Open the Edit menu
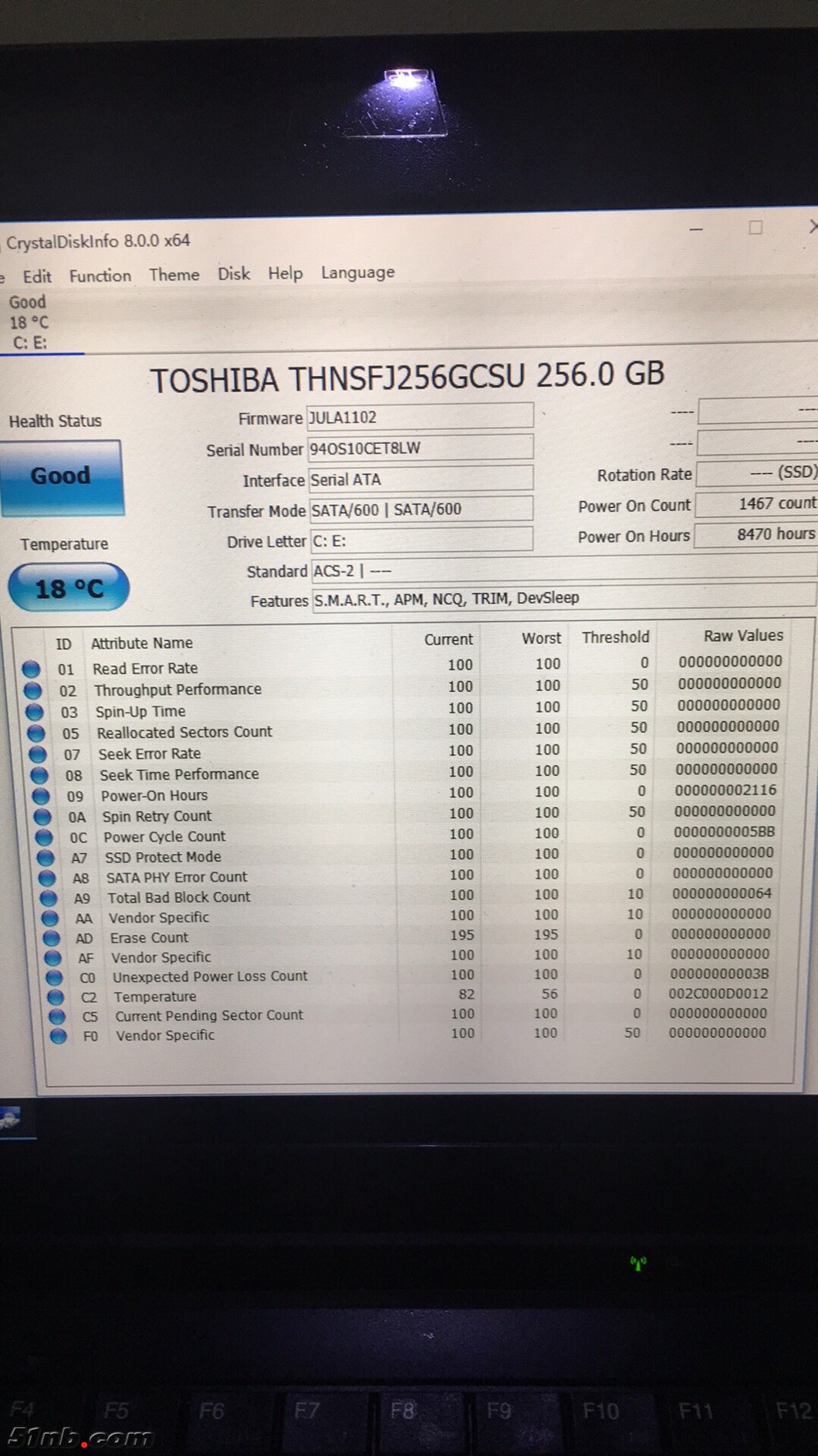 37,276
